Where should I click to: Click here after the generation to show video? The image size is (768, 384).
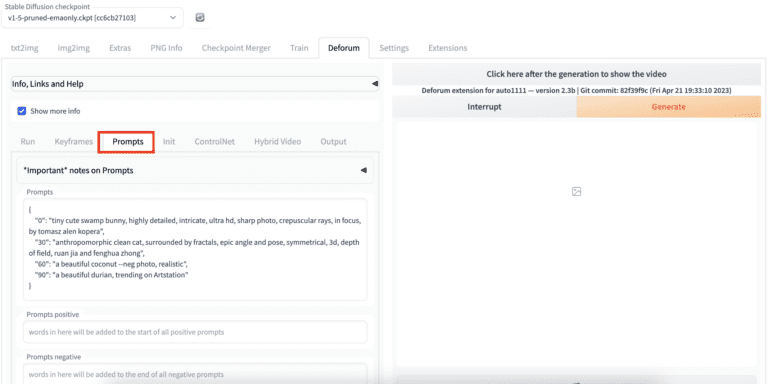(576, 74)
